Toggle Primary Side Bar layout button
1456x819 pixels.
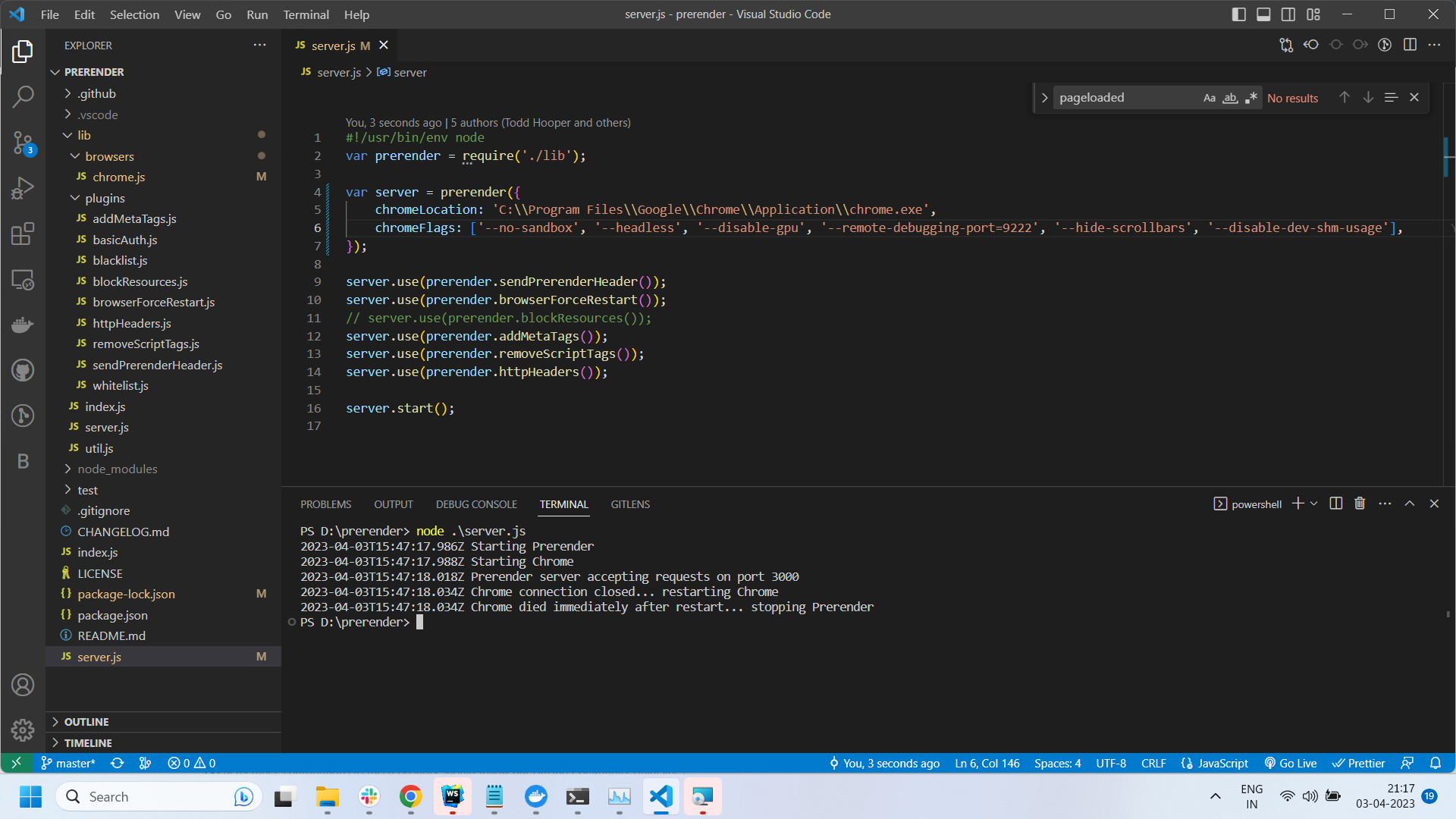point(1239,14)
